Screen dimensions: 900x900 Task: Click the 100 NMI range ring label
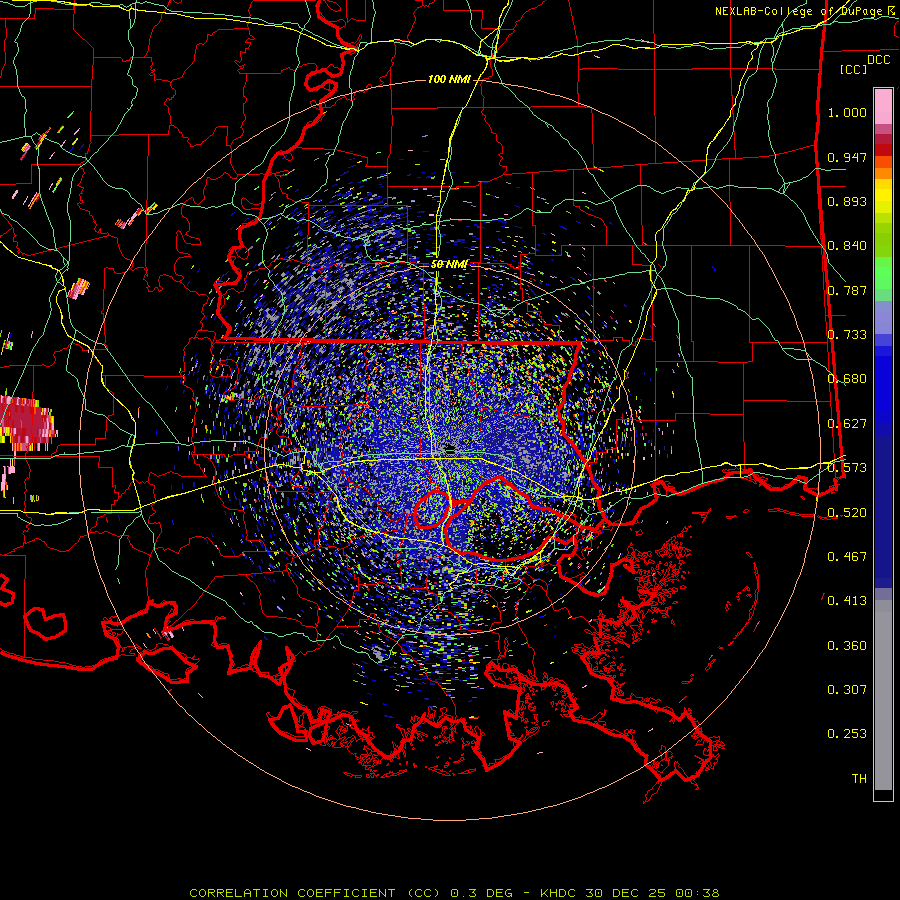tap(449, 79)
